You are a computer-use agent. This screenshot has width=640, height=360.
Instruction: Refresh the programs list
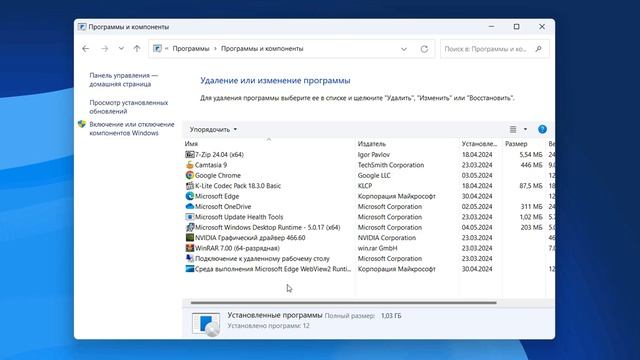(424, 49)
